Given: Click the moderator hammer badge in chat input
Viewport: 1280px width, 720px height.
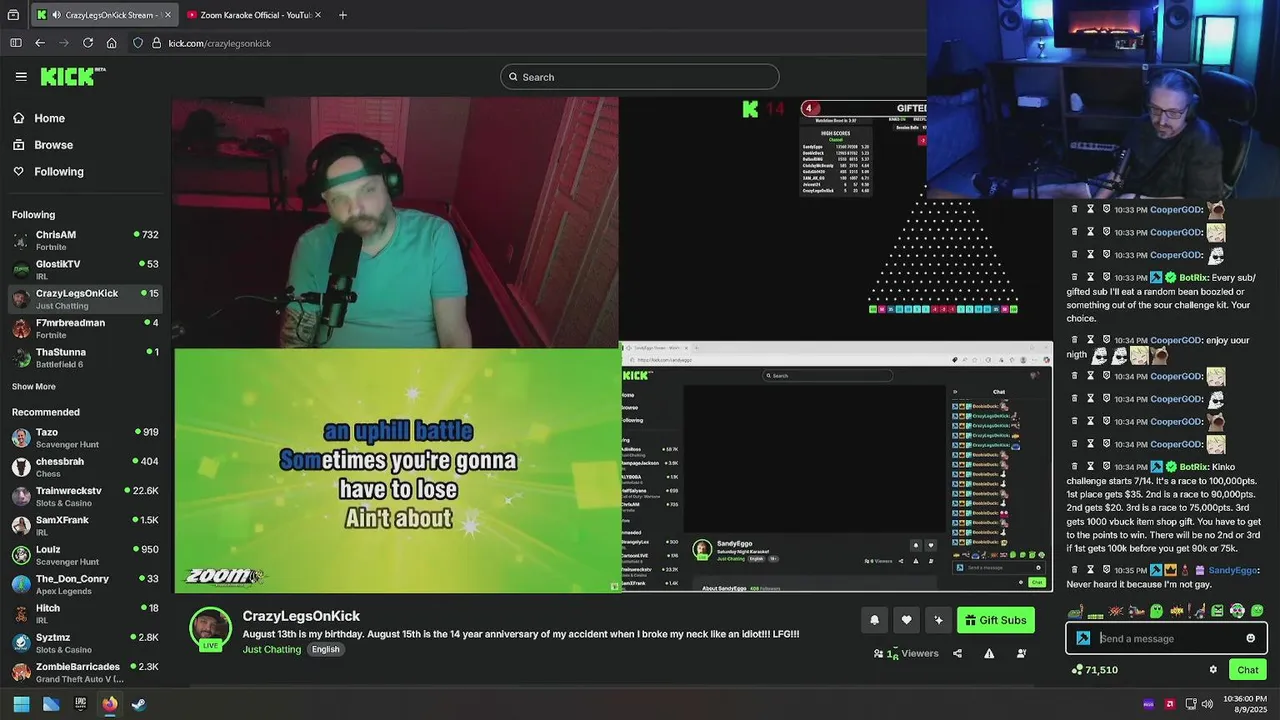Looking at the screenshot, I should click(1083, 638).
